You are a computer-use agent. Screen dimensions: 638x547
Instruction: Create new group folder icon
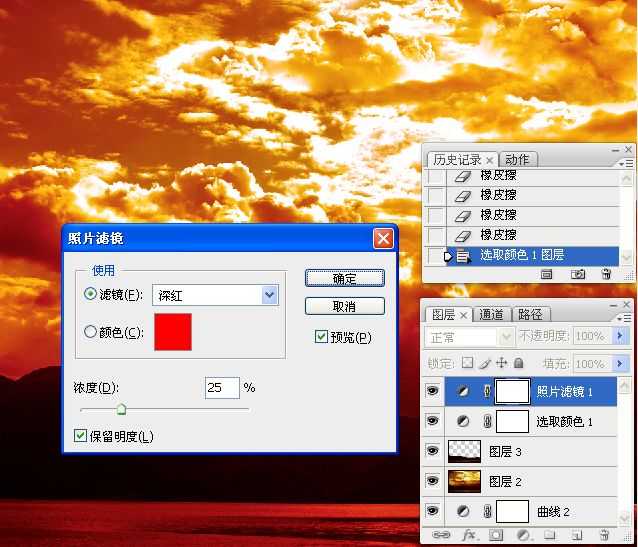550,535
